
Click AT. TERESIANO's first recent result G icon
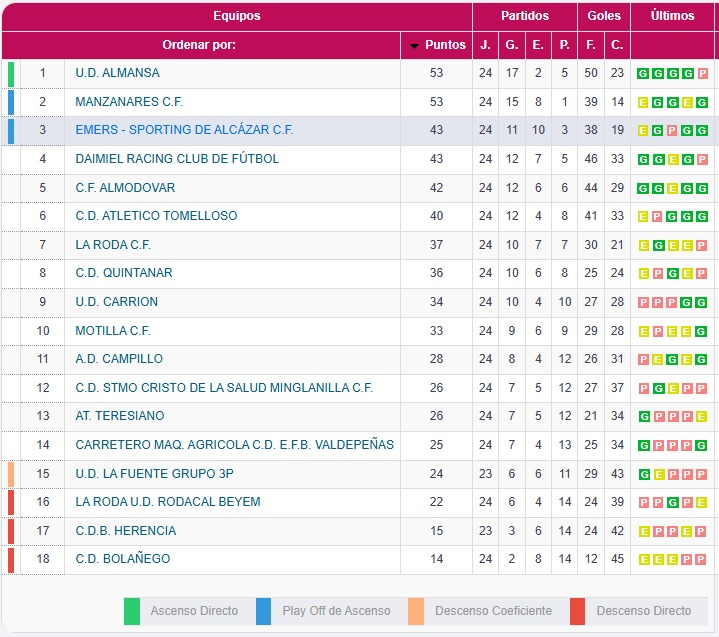click(643, 416)
